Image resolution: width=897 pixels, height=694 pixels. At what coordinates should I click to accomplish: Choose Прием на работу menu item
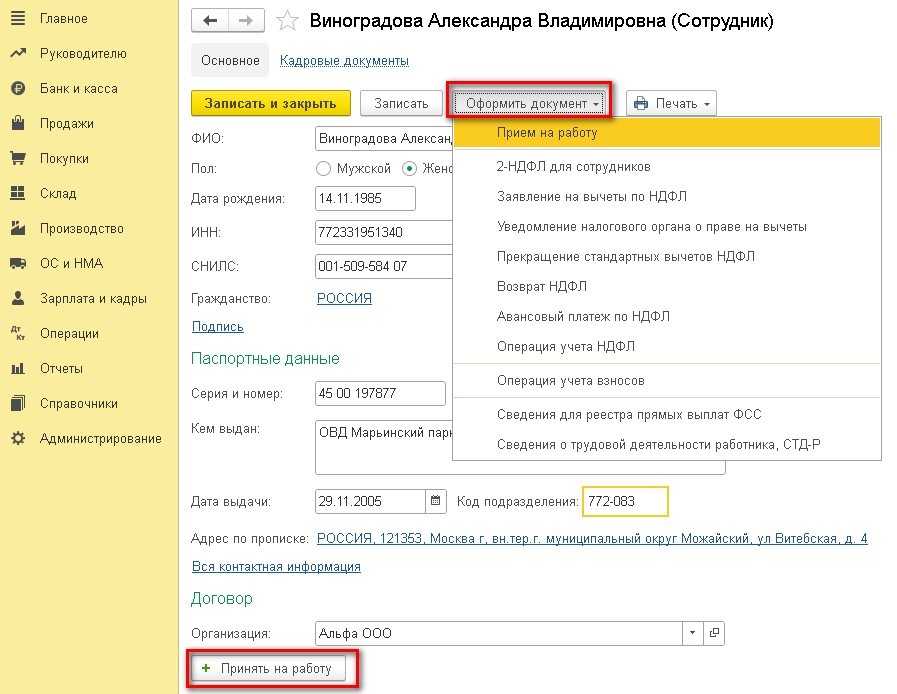(666, 133)
